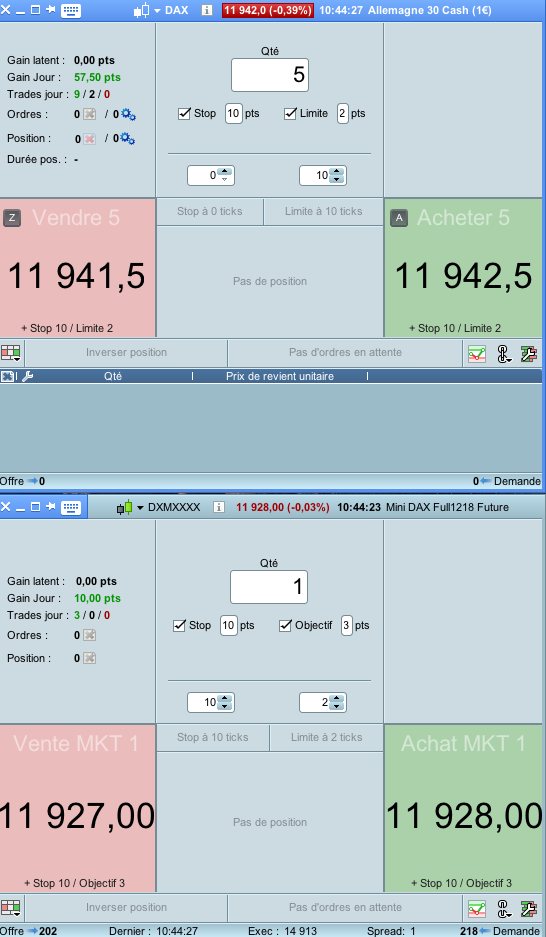
Task: Open the wrench settings icon in DAX toolbar
Action: tap(529, 354)
